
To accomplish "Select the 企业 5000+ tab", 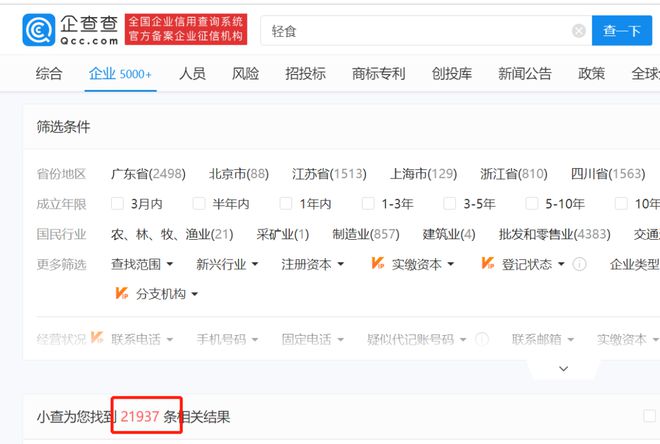I will point(120,74).
